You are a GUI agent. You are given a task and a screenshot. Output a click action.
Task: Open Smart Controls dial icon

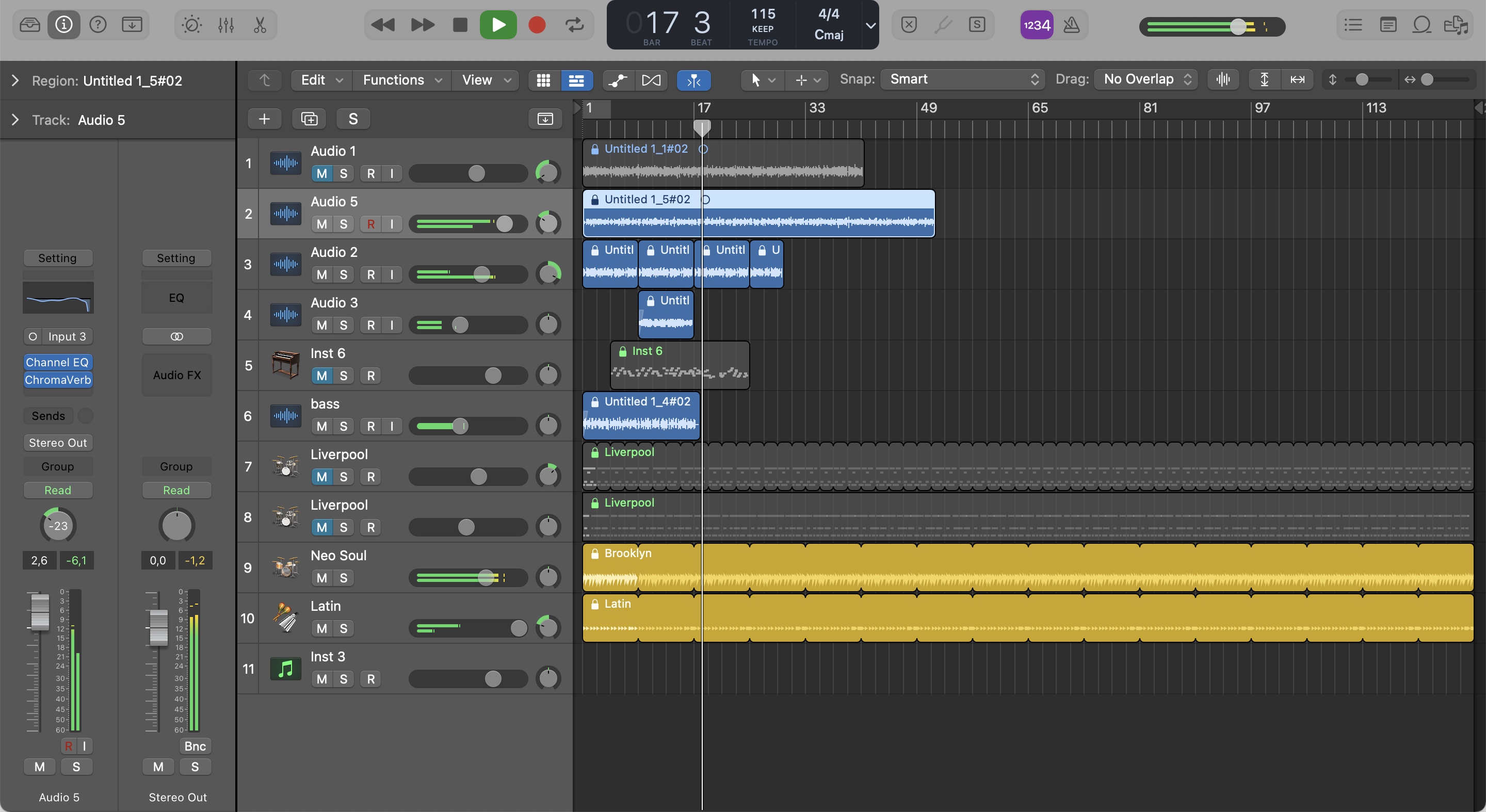point(191,25)
